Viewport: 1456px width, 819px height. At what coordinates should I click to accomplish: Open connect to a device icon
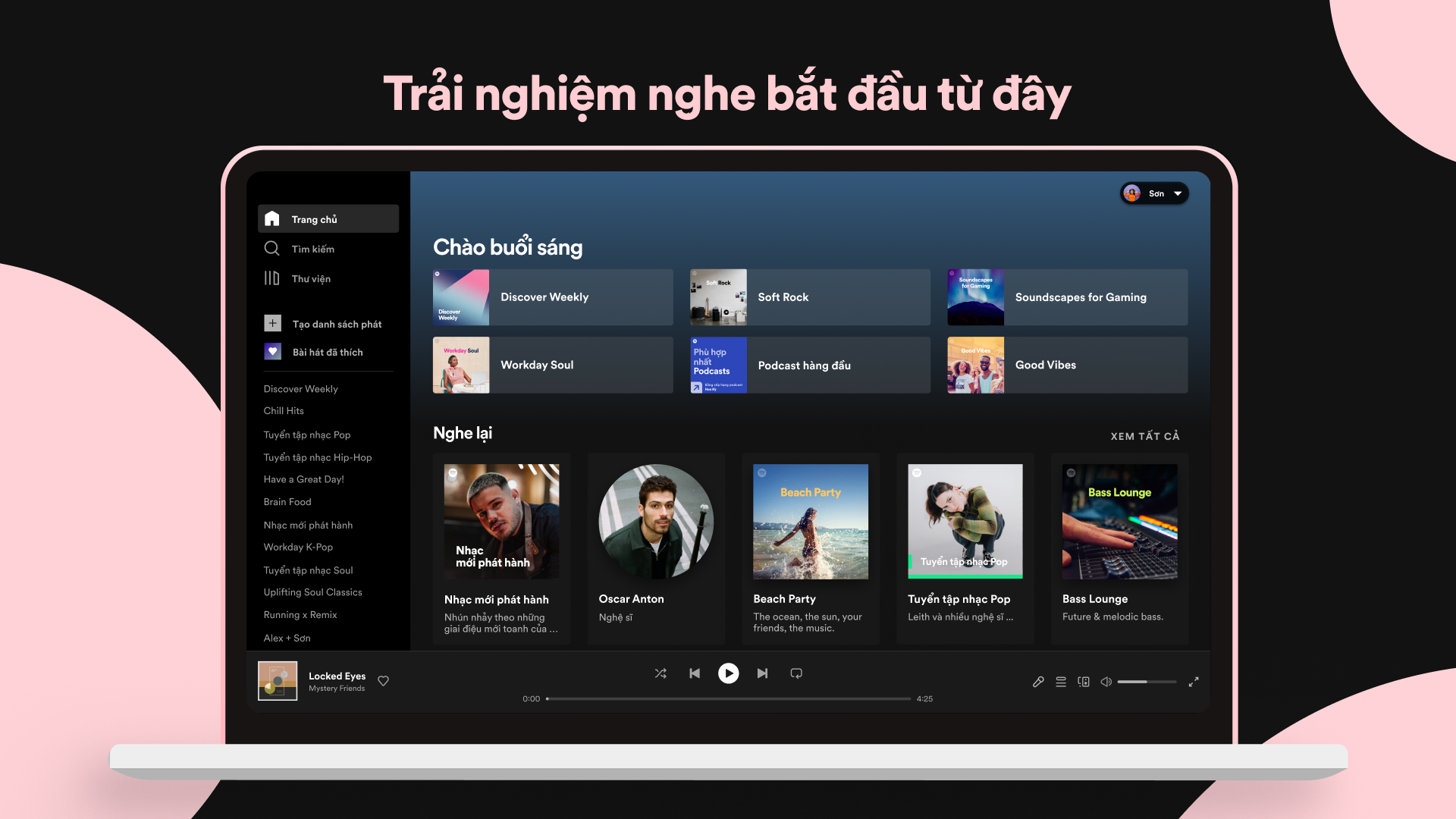click(1084, 682)
